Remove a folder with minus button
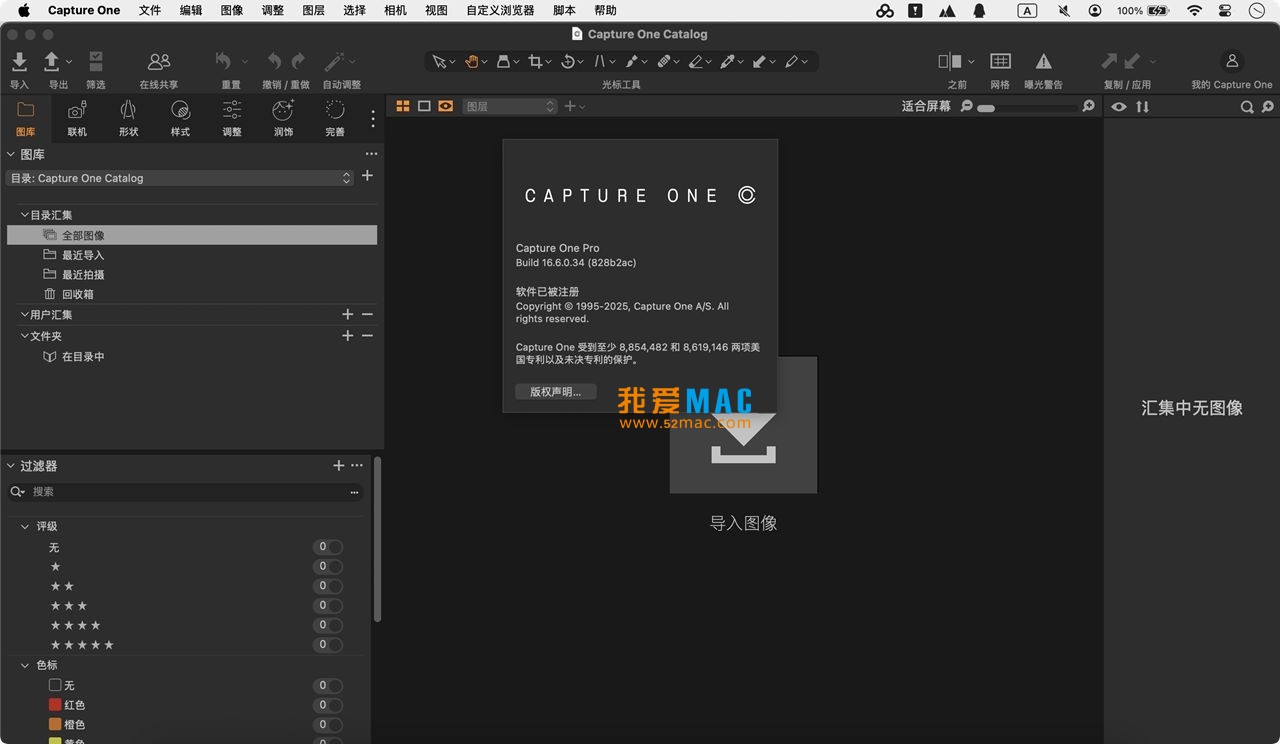The image size is (1280, 744). tap(367, 336)
